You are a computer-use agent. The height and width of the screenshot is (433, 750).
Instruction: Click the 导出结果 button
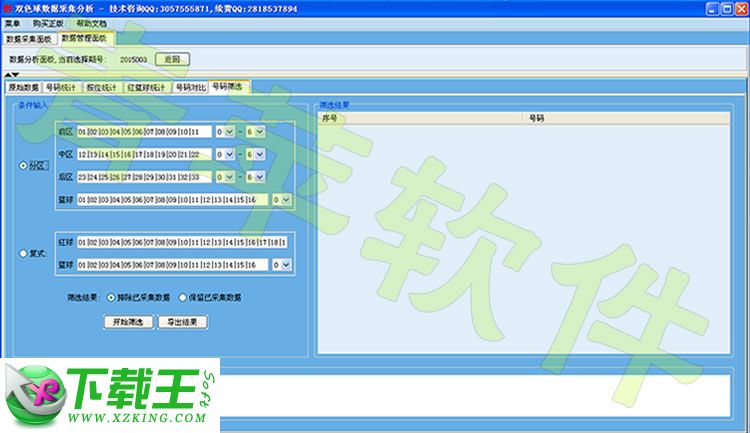pyautogui.click(x=182, y=322)
